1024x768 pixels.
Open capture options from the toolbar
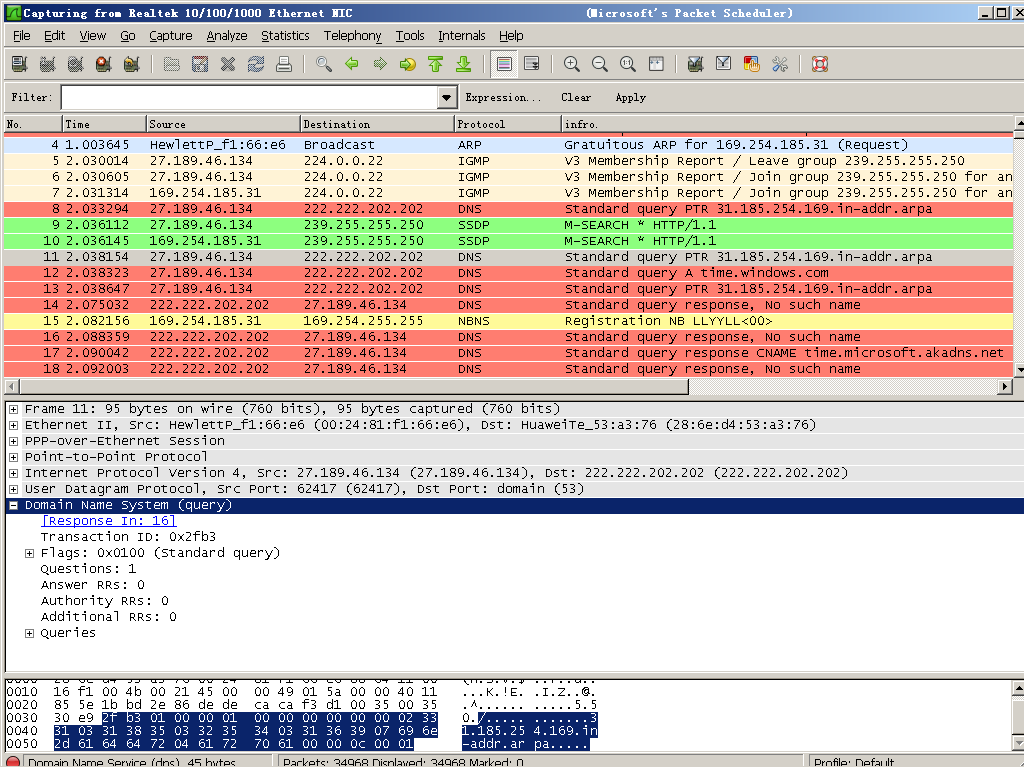click(47, 64)
